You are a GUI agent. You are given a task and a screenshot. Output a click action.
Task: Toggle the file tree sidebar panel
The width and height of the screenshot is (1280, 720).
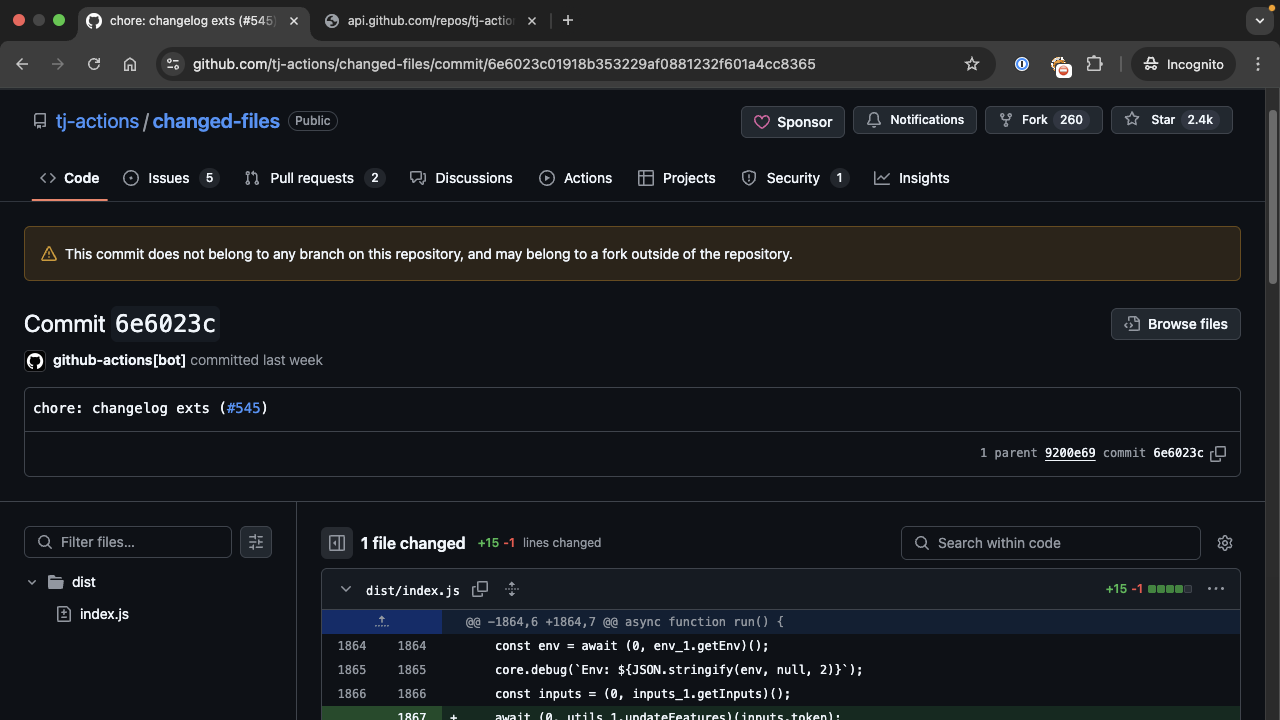pos(337,543)
